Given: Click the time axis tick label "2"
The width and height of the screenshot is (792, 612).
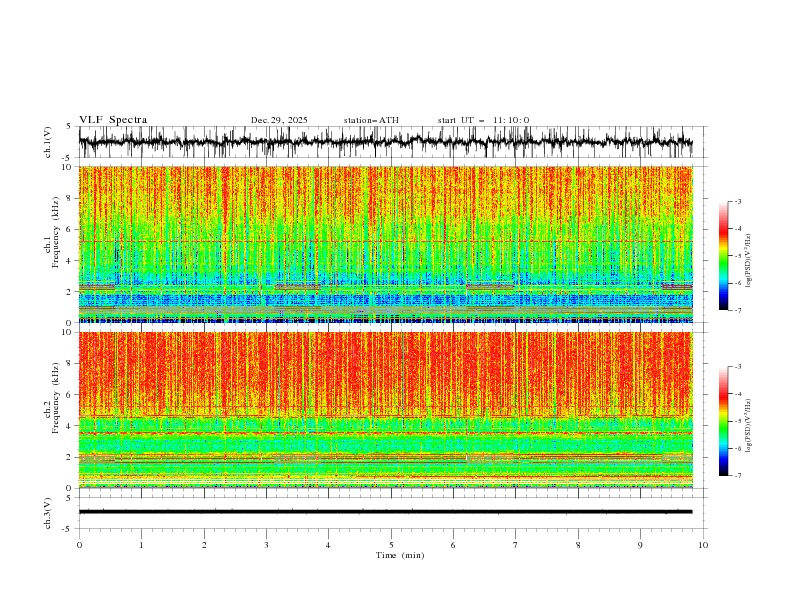Looking at the screenshot, I should (x=204, y=545).
